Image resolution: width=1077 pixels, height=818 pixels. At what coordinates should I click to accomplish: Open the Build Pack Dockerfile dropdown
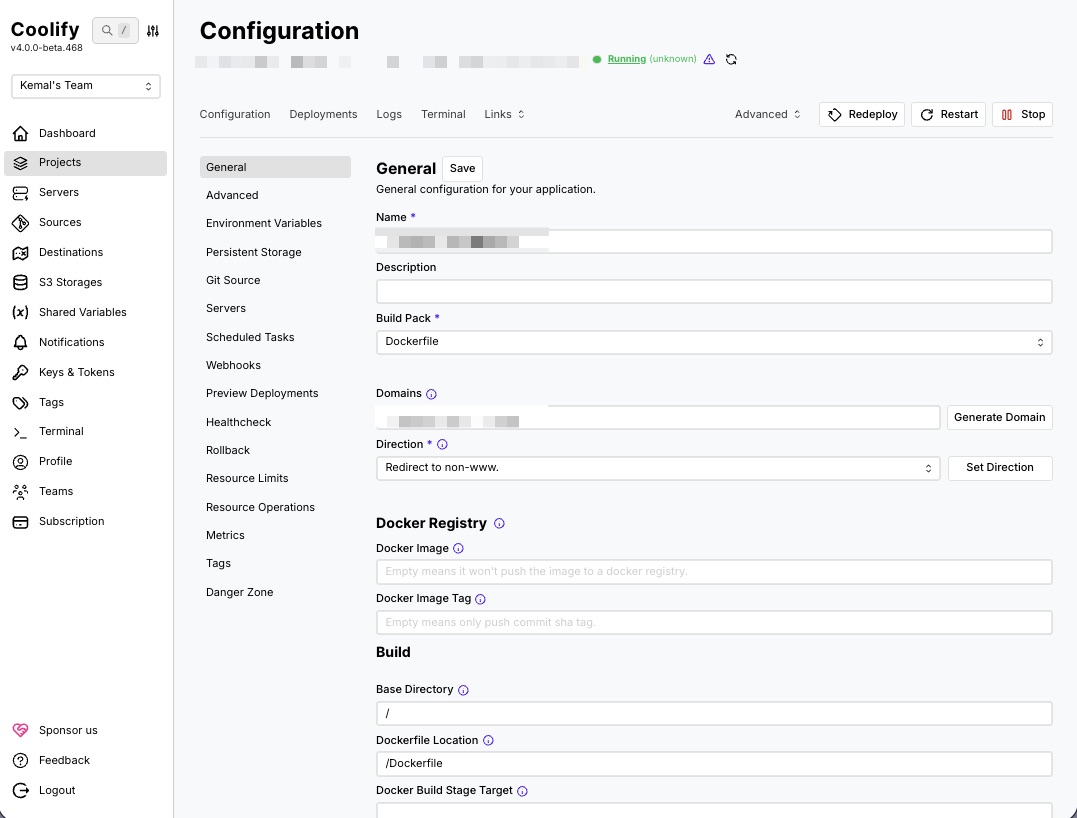coord(714,342)
